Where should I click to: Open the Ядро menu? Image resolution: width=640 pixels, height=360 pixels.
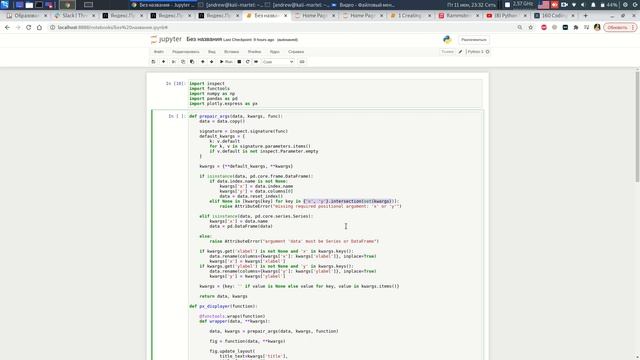[x=275, y=52]
